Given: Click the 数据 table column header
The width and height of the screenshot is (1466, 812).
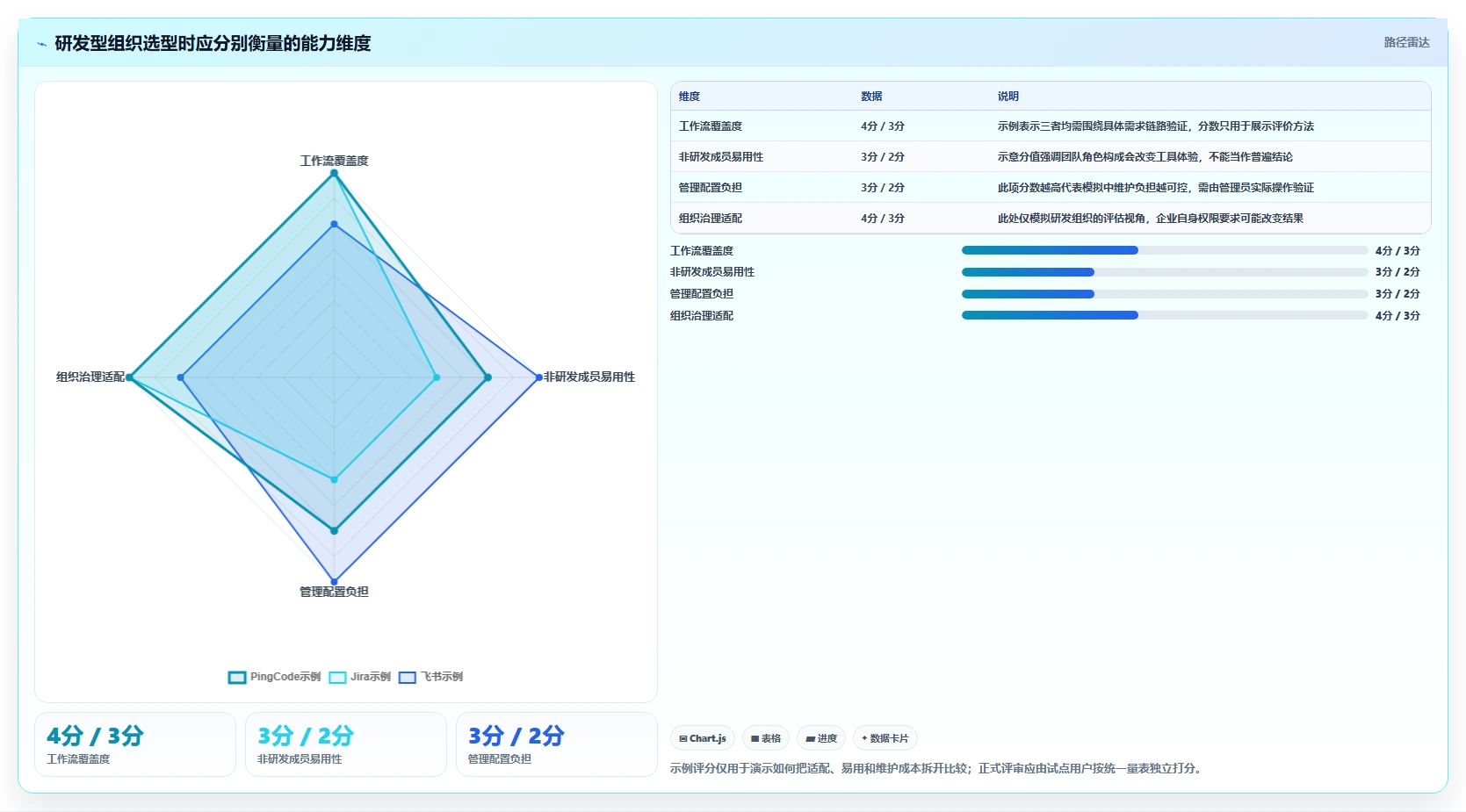Looking at the screenshot, I should coord(871,97).
